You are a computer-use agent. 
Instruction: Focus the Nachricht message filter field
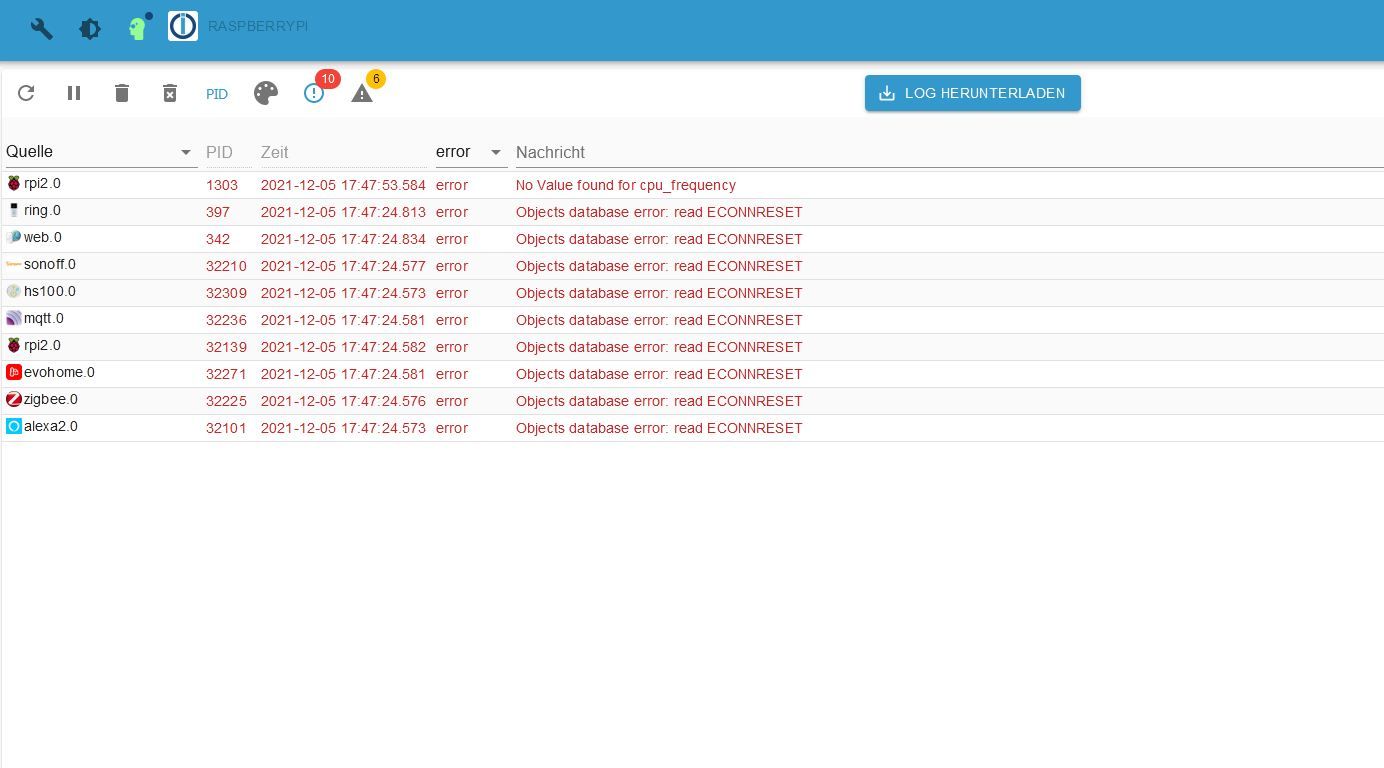[949, 152]
